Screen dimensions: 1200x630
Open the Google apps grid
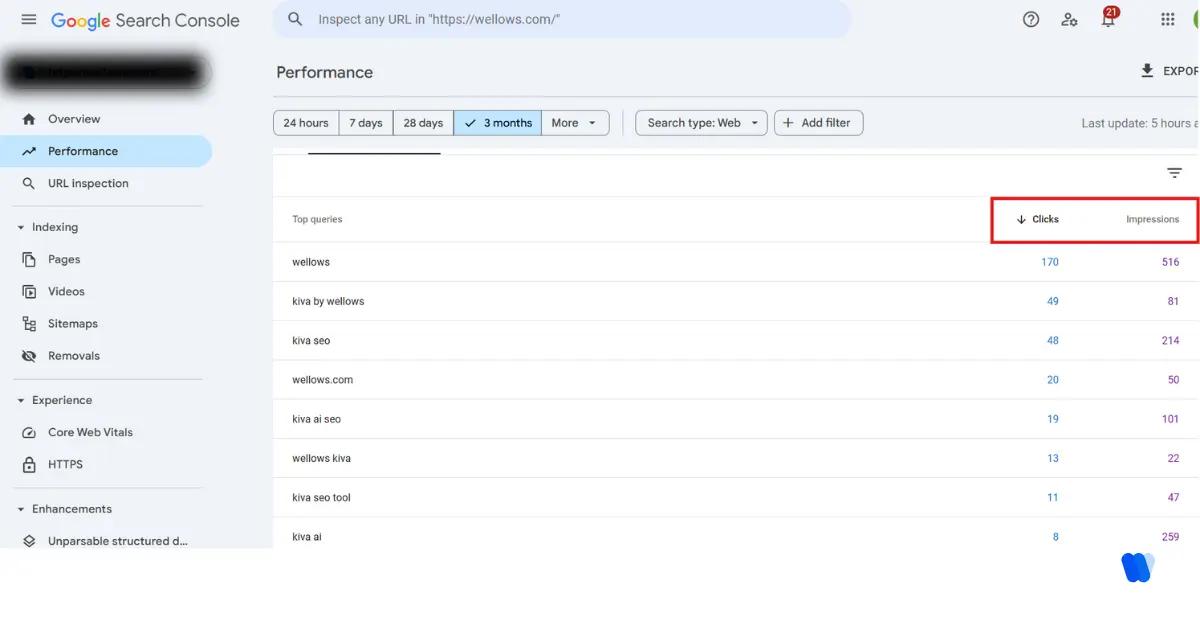pos(1167,19)
